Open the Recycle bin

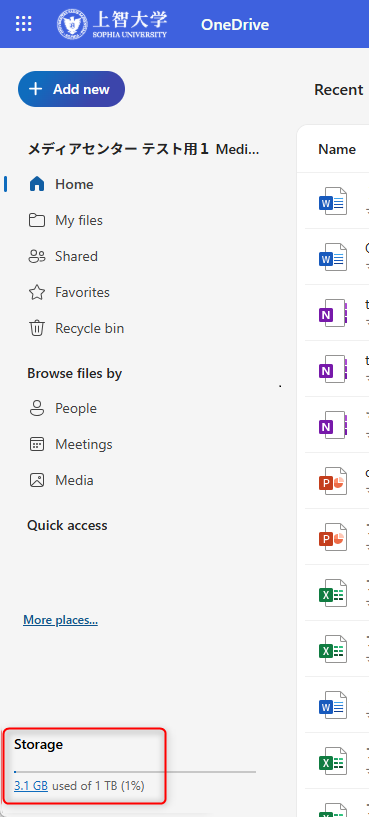pos(76,328)
